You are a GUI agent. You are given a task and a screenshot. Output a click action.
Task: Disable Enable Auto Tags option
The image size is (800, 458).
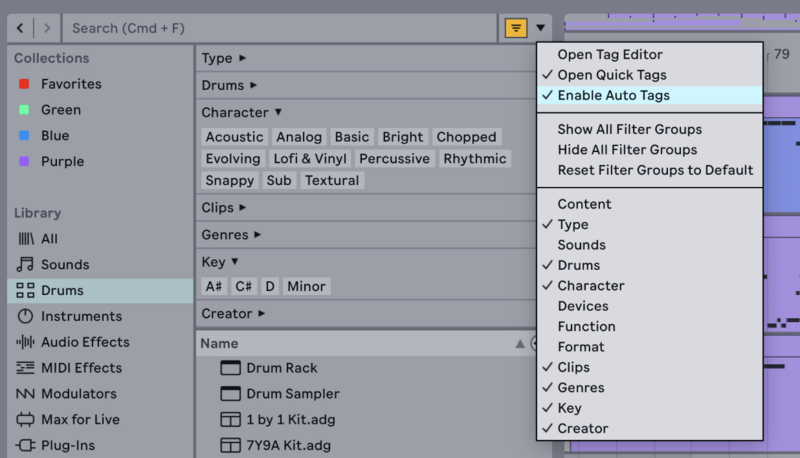[x=613, y=95]
